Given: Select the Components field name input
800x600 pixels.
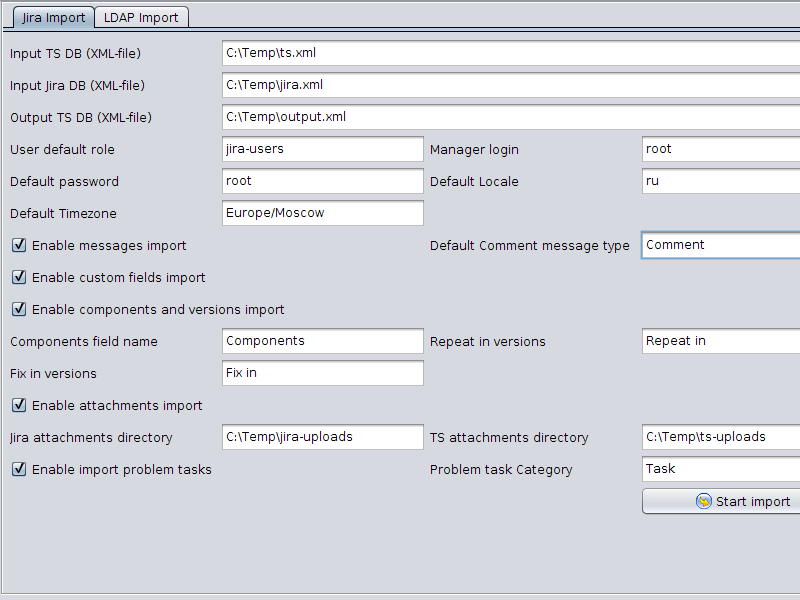Looking at the screenshot, I should (x=322, y=341).
